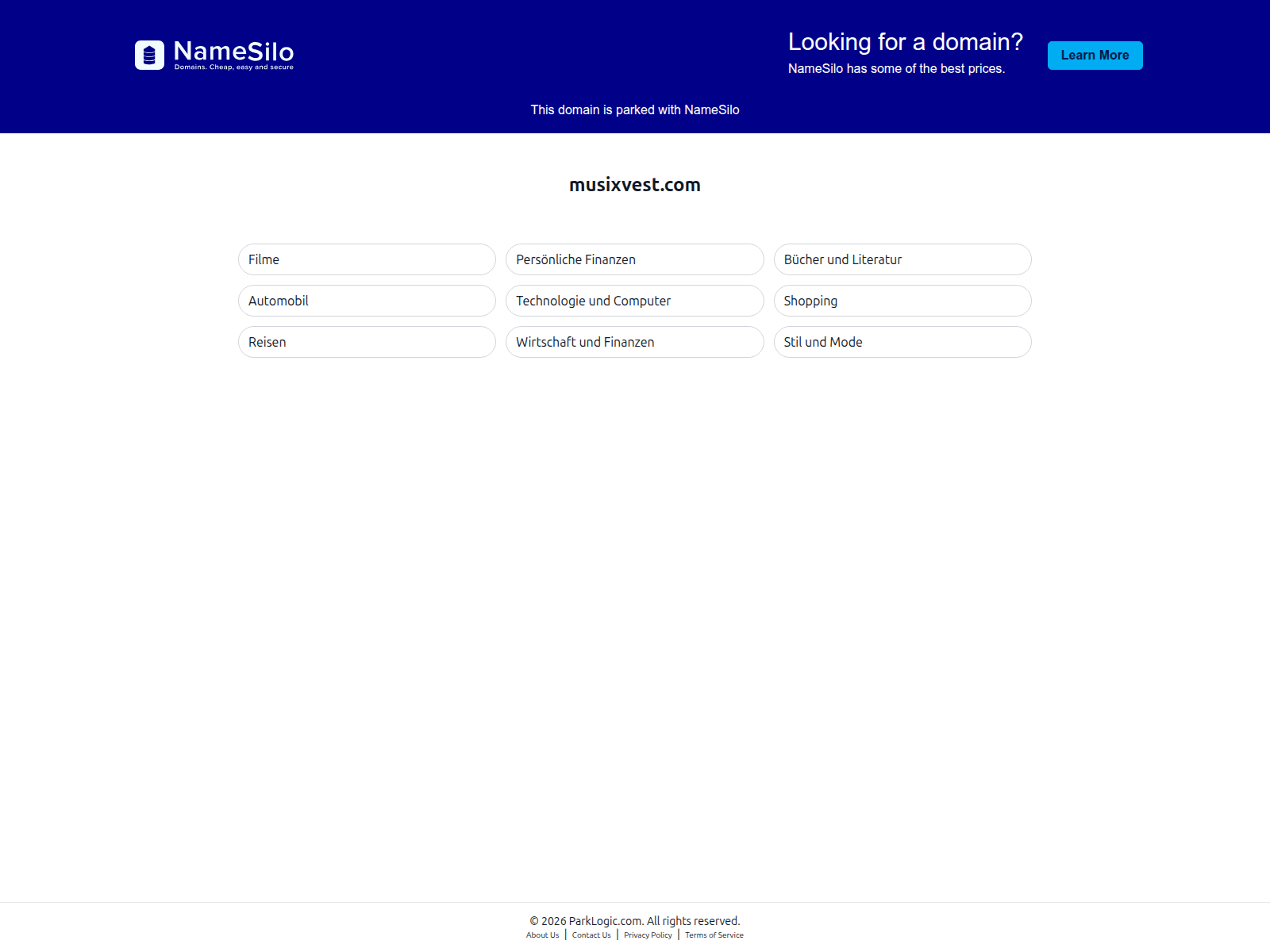1270x952 pixels.
Task: View the Privacy Policy footer link
Action: pyautogui.click(x=648, y=935)
